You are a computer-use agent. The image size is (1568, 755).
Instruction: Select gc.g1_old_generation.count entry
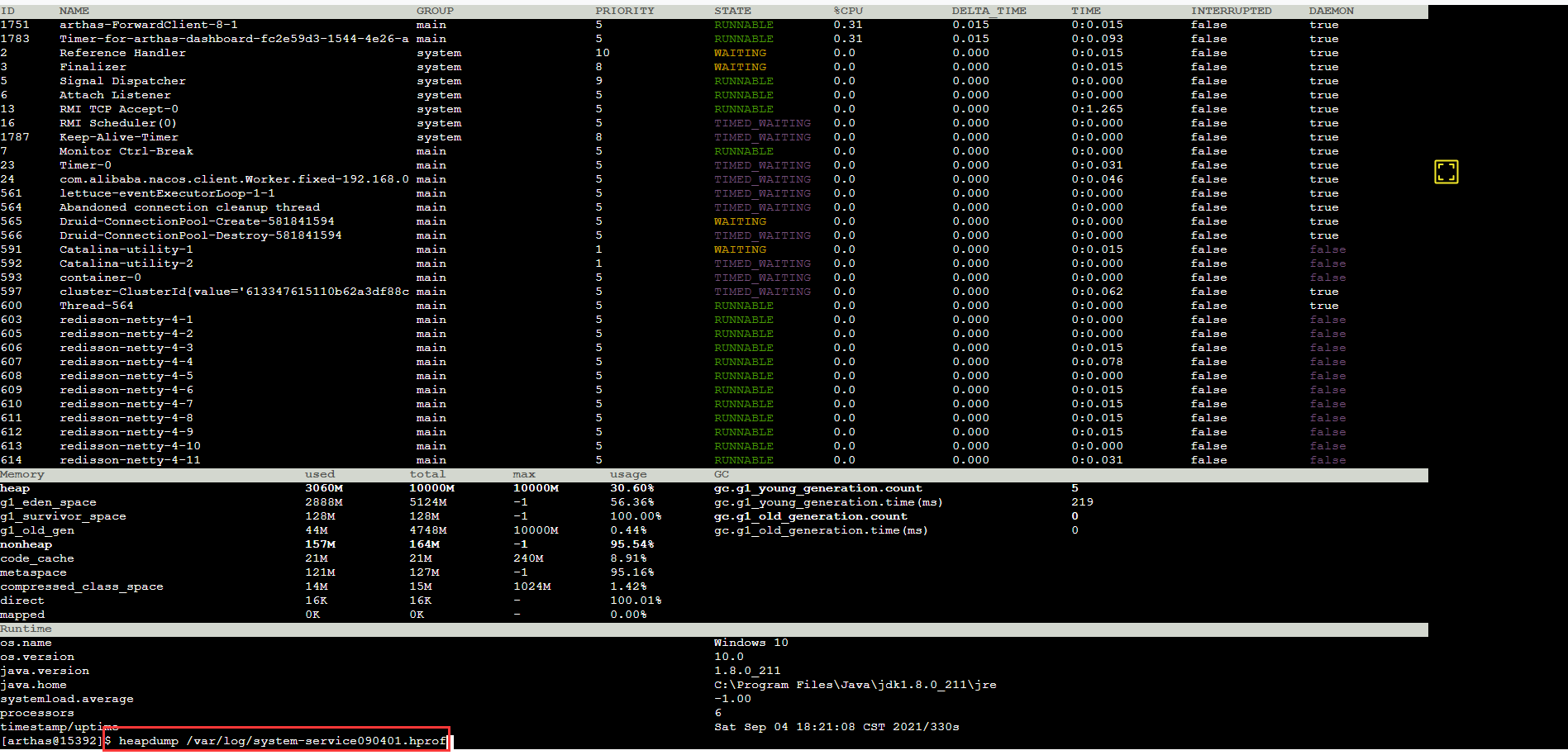pos(811,516)
